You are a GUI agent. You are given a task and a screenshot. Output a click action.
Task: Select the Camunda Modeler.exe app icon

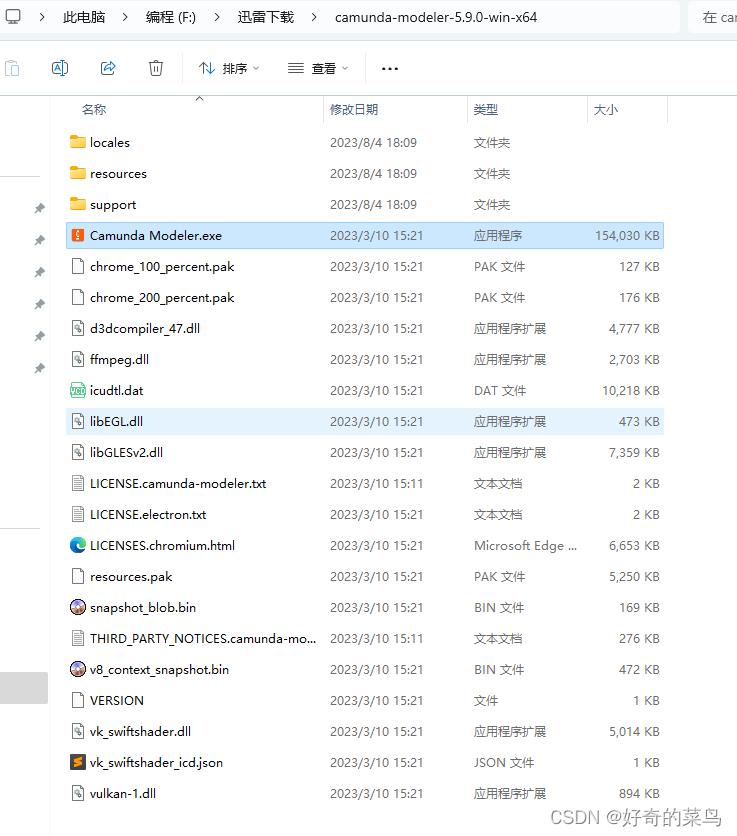pyautogui.click(x=78, y=235)
